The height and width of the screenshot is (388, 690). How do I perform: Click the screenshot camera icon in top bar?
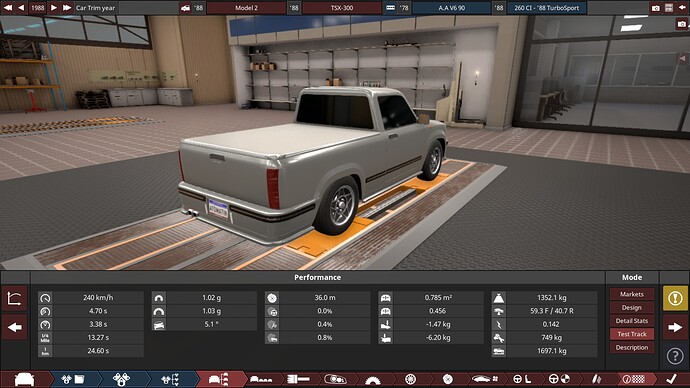(656, 8)
